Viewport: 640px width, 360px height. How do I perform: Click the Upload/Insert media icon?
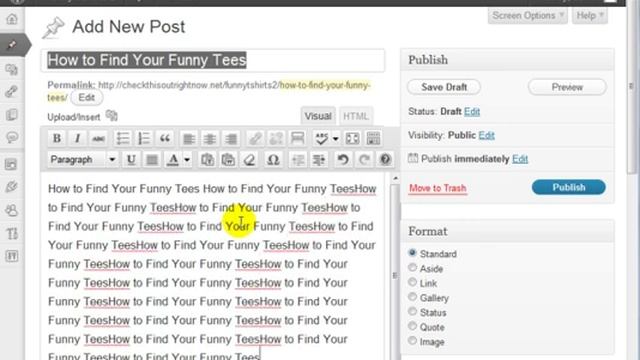point(111,116)
